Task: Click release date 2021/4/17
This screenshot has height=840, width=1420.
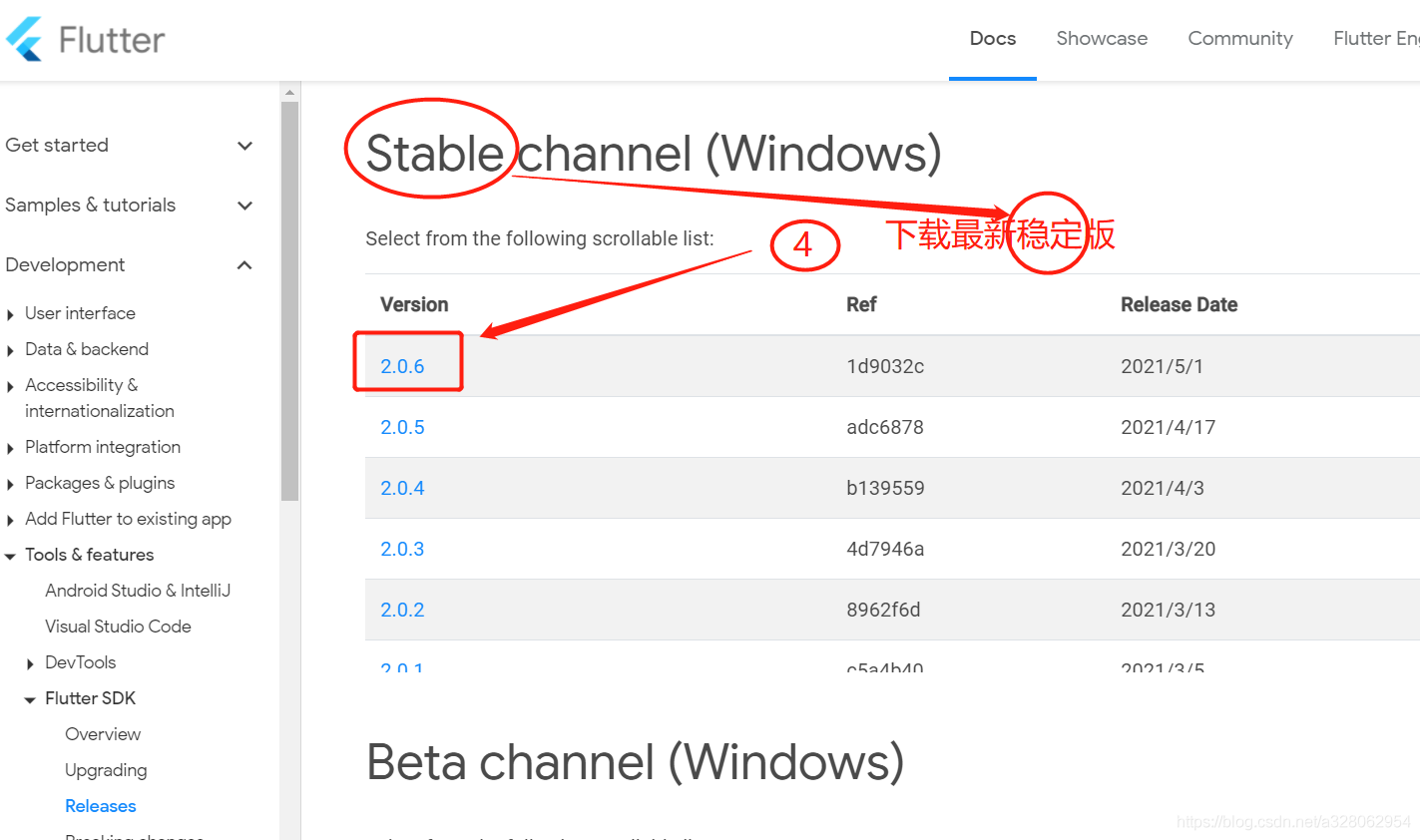Action: click(1168, 427)
